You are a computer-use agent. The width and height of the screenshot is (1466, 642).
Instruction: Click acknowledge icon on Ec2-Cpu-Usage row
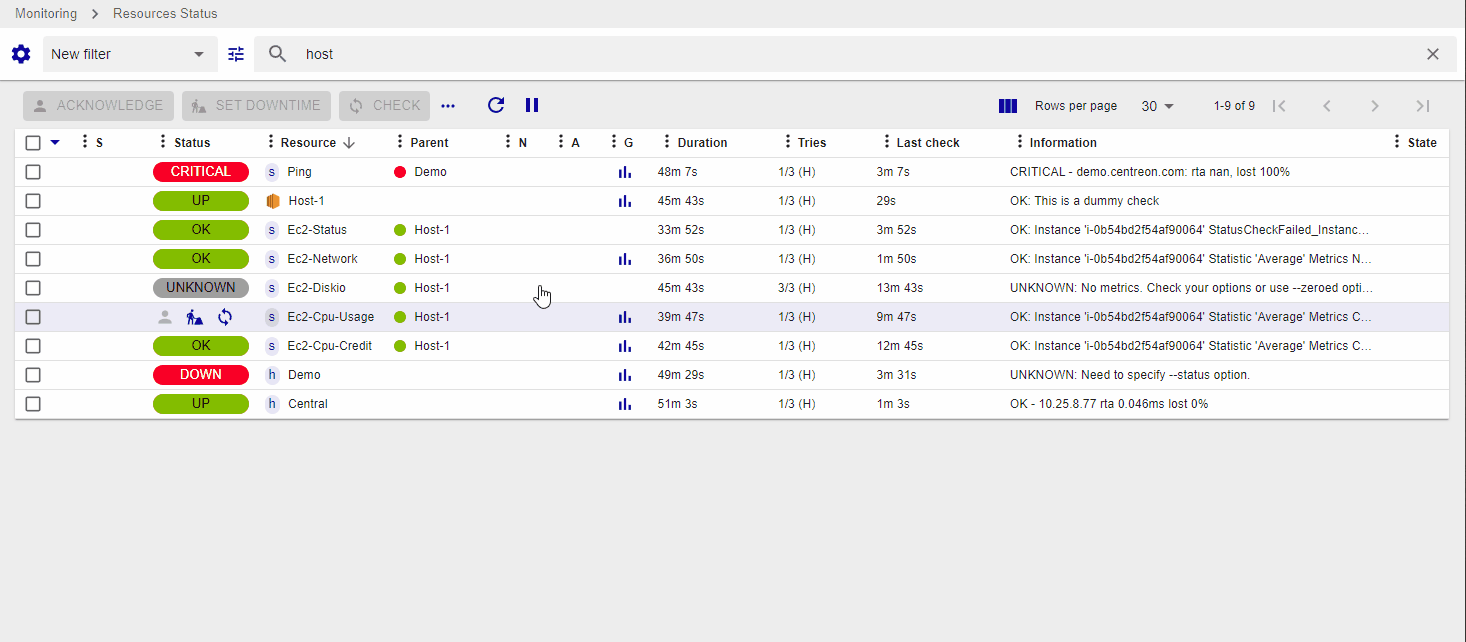point(165,317)
